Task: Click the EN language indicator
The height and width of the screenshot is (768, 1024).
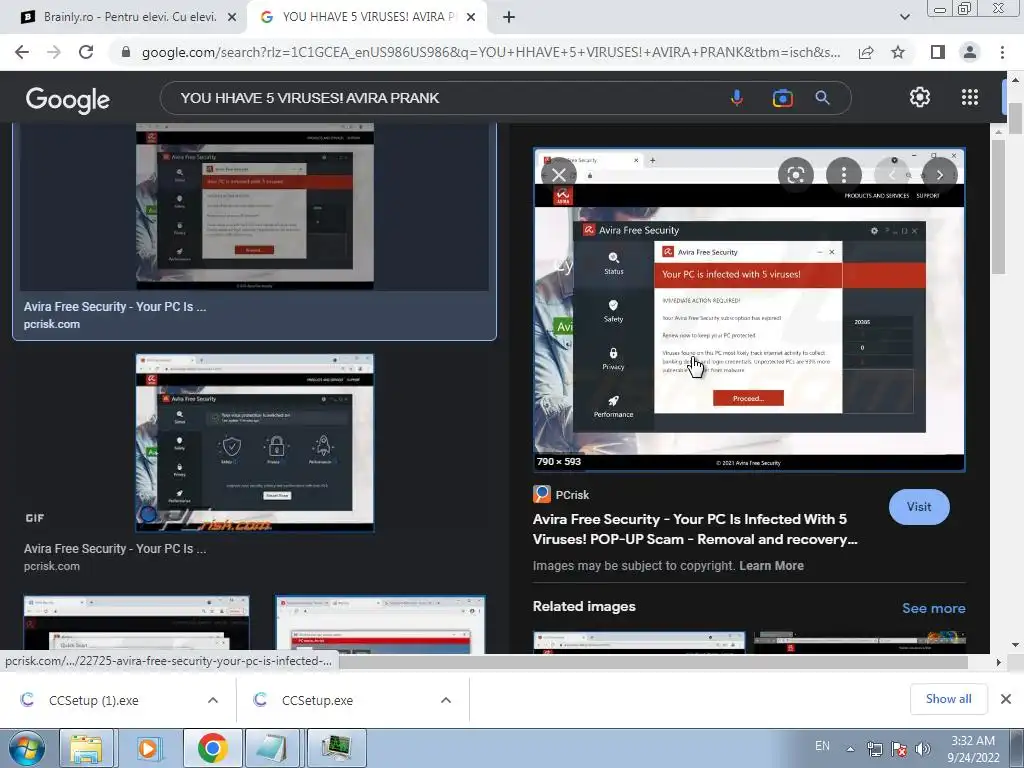Action: click(x=822, y=746)
